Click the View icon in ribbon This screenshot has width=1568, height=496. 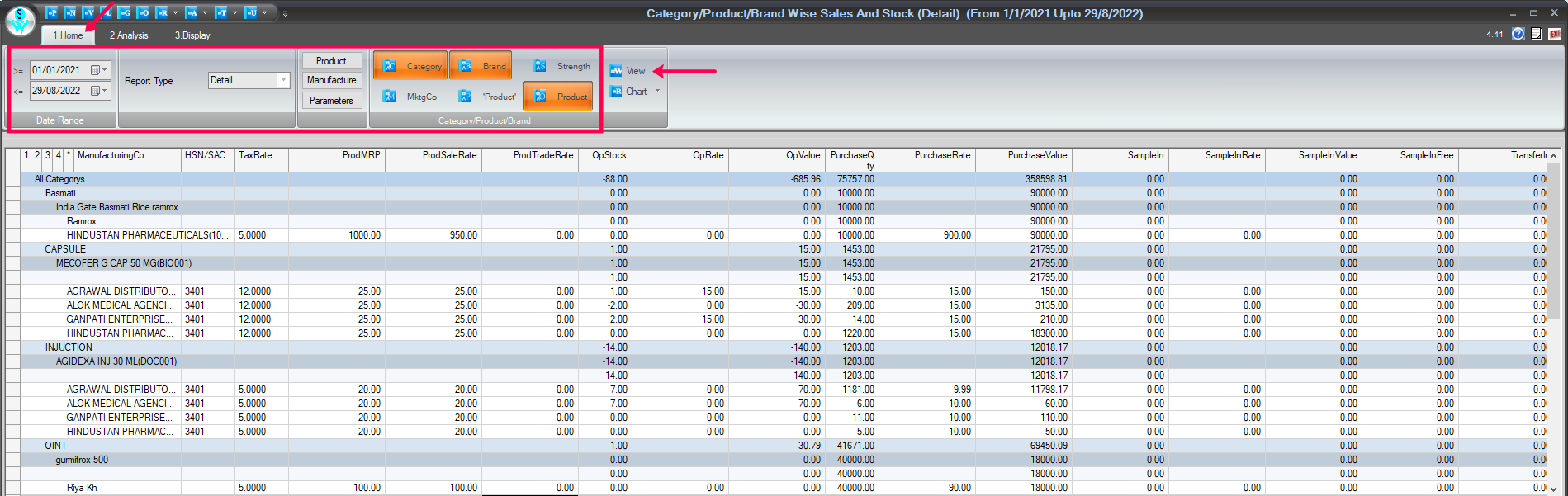click(x=616, y=71)
